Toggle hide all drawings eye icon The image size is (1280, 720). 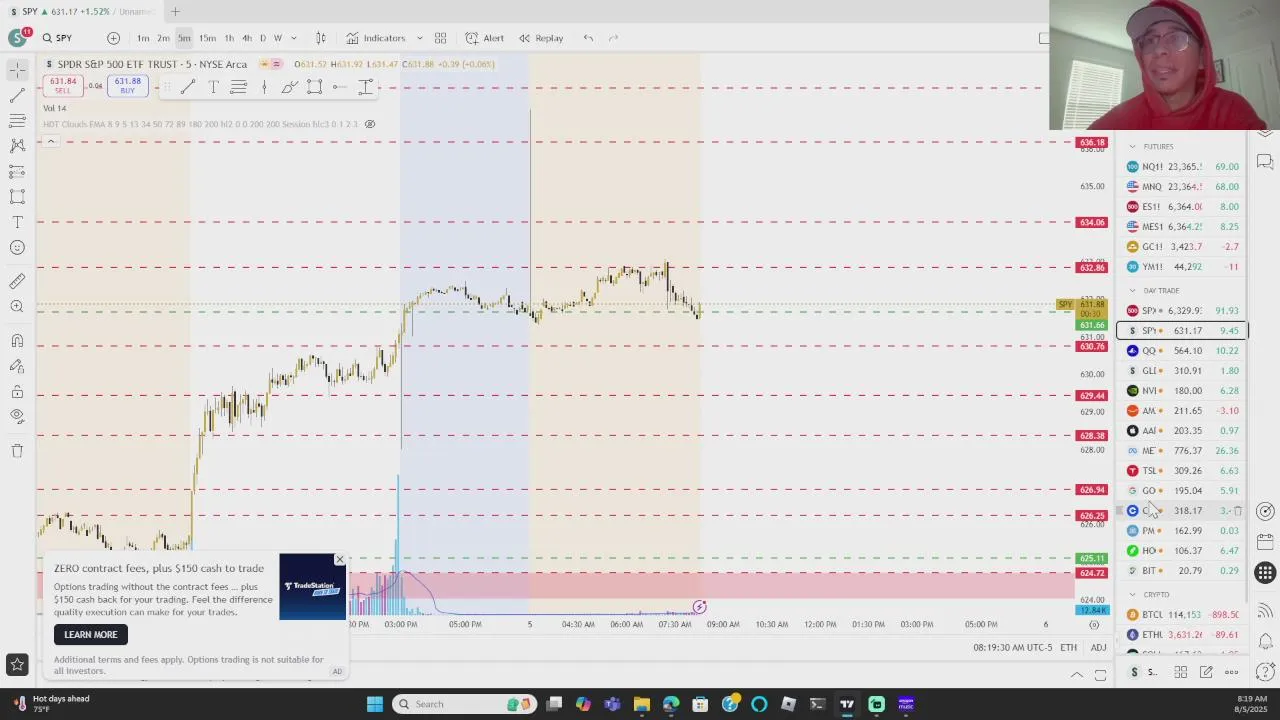[17, 417]
